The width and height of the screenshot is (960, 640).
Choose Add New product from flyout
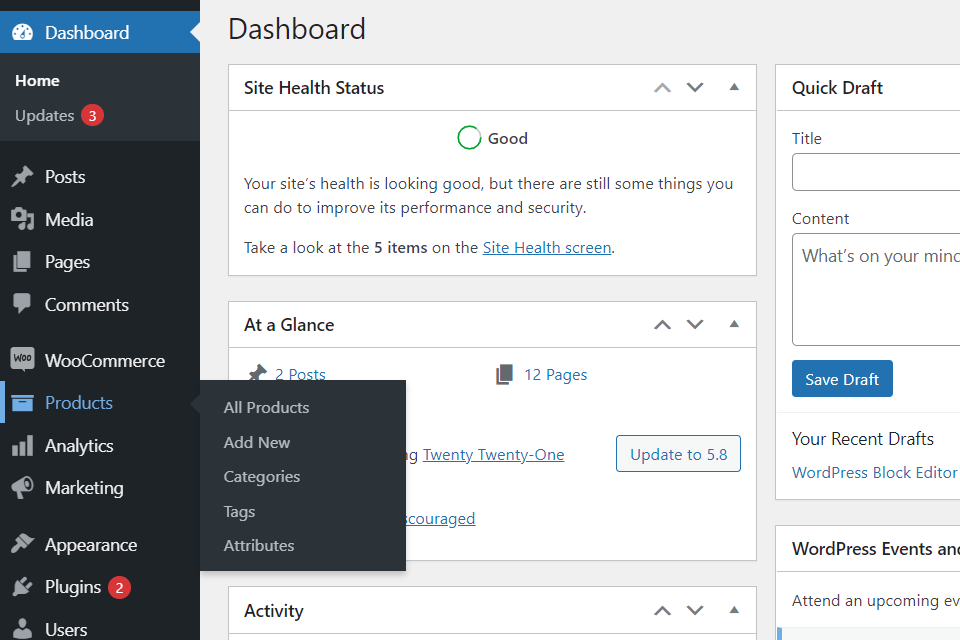257,442
